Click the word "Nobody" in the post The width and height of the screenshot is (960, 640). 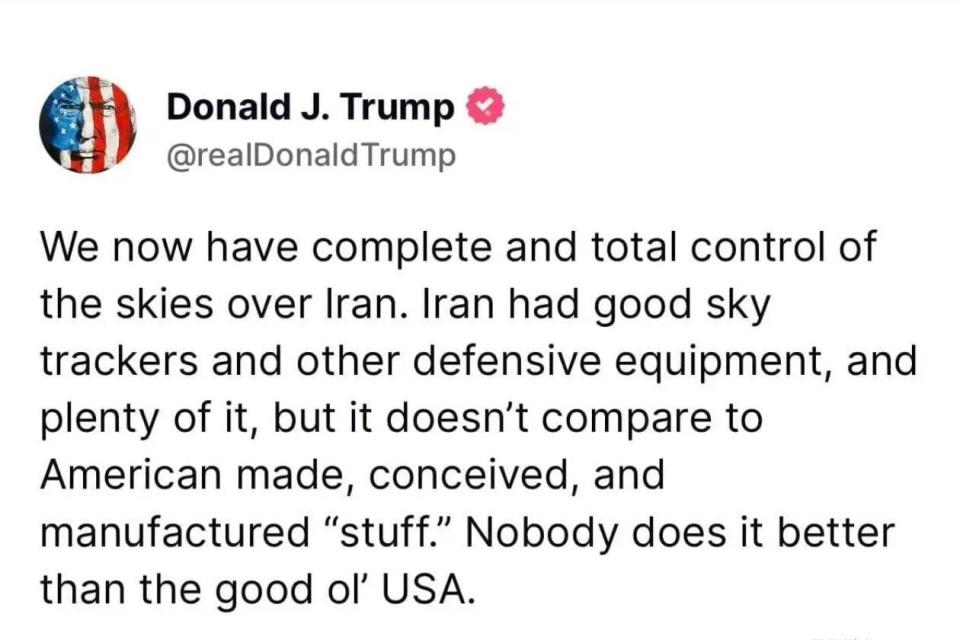click(542, 534)
